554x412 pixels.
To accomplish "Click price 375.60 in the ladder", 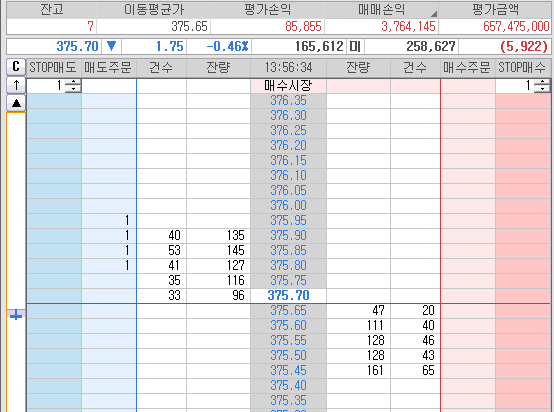I will 288,326.
